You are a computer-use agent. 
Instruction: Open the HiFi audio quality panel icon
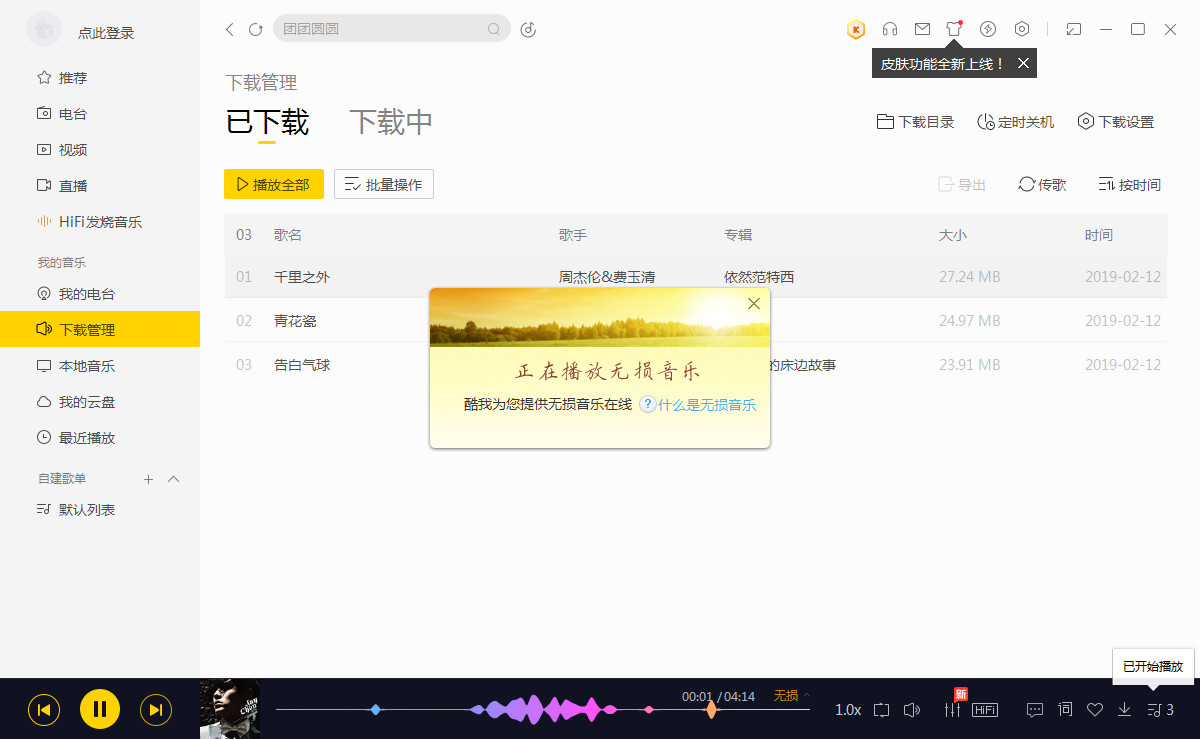click(x=985, y=709)
